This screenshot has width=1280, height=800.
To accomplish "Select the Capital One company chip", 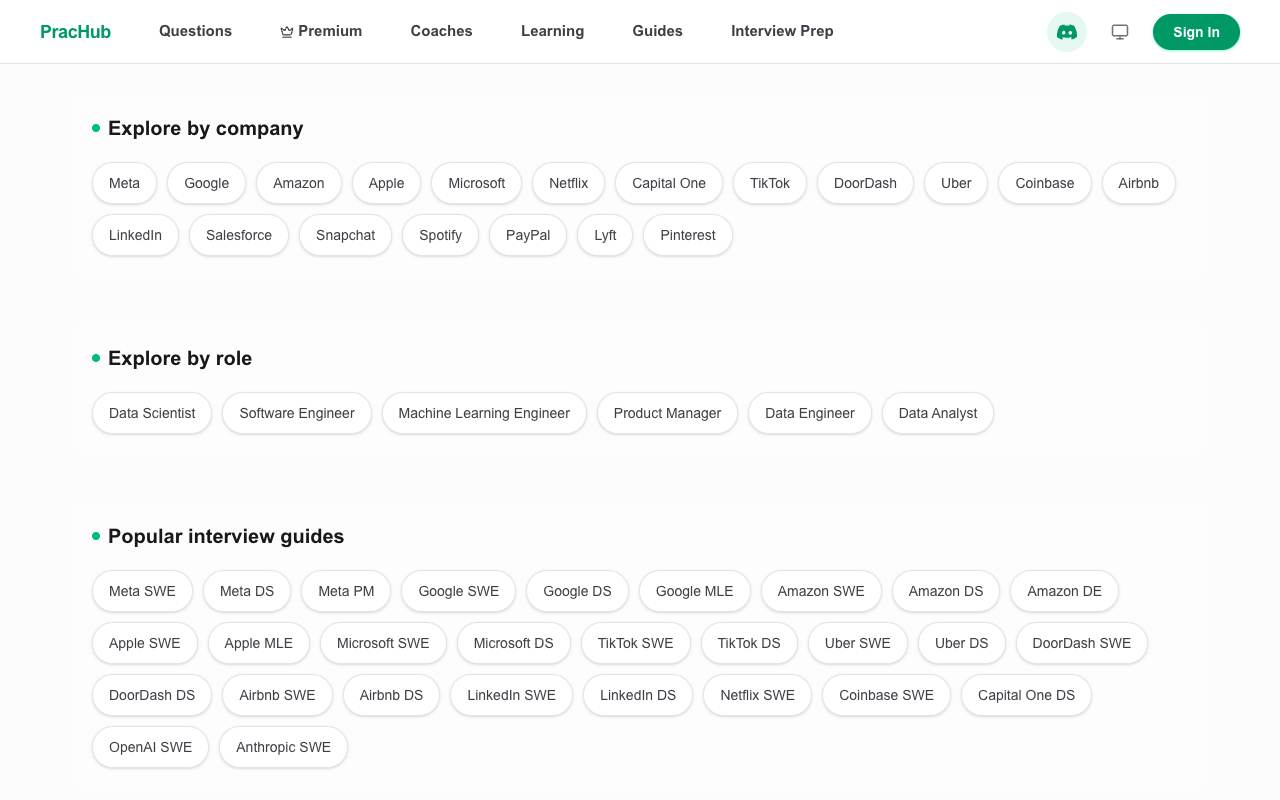I will pos(669,183).
